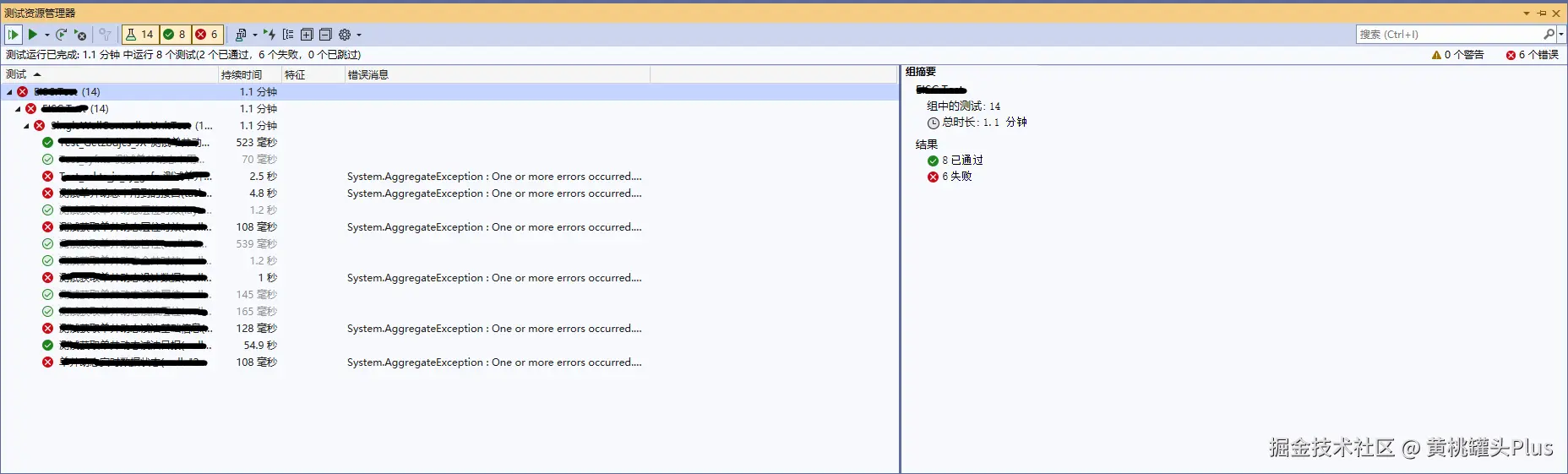Click 8 已通过 in the group summary

point(955,161)
